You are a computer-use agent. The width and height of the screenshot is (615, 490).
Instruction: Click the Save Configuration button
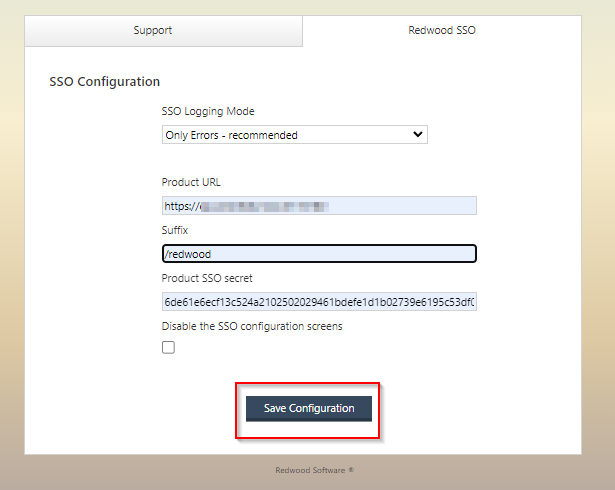click(309, 408)
